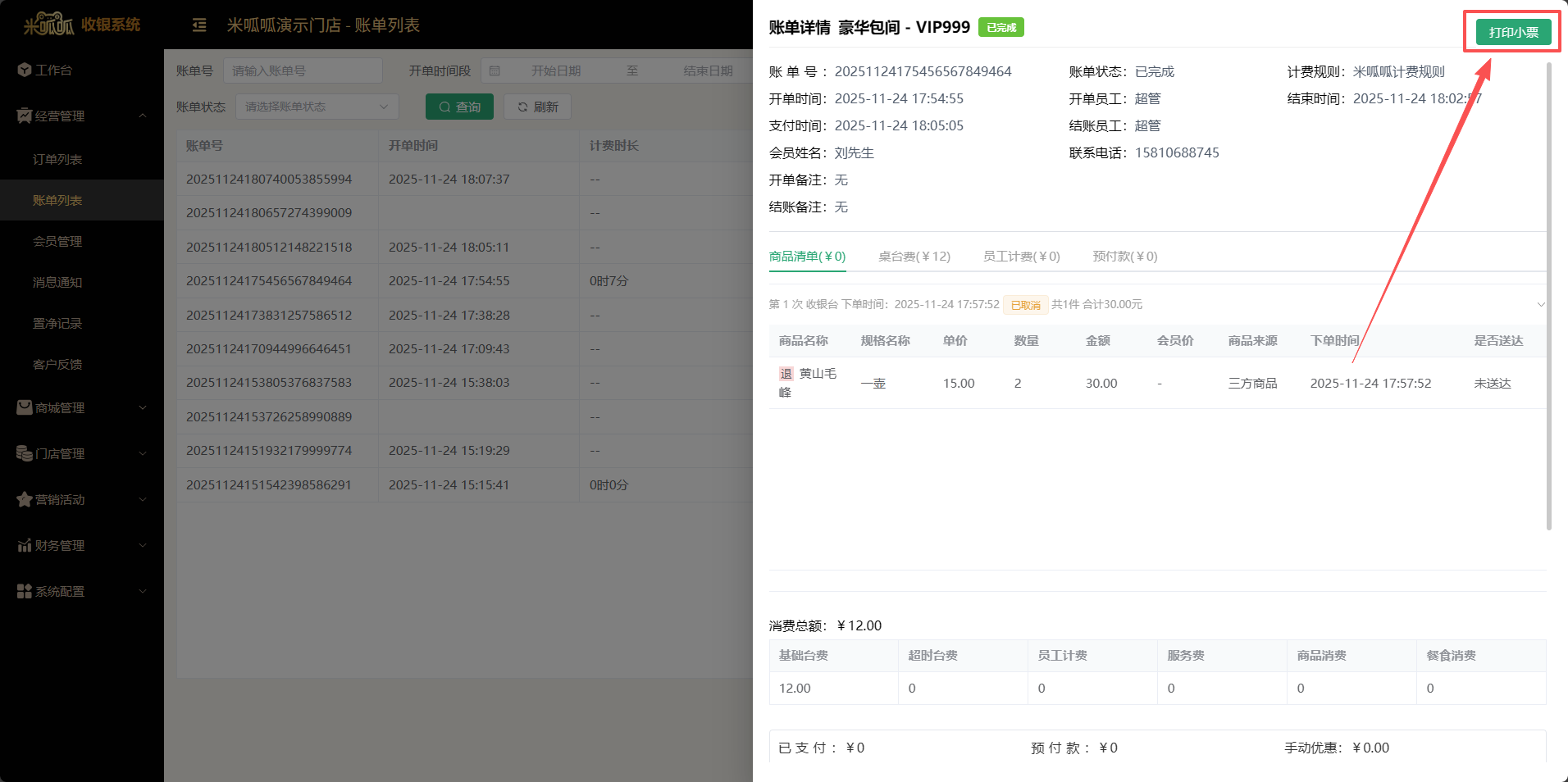Open the 账单状态 status dropdown
Viewport: 1568px width, 782px height.
click(317, 107)
